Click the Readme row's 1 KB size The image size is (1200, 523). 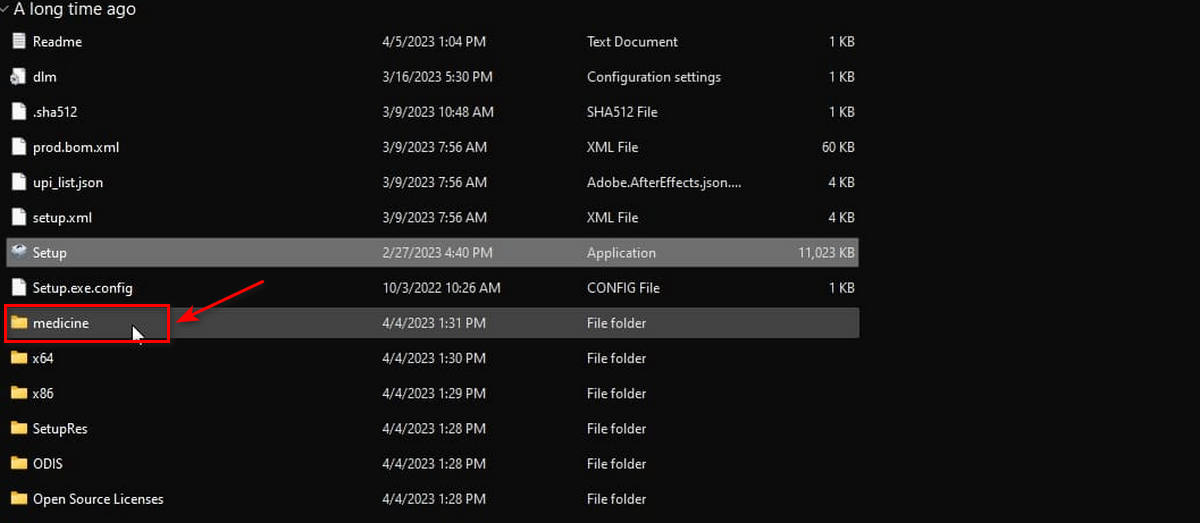[x=841, y=42]
